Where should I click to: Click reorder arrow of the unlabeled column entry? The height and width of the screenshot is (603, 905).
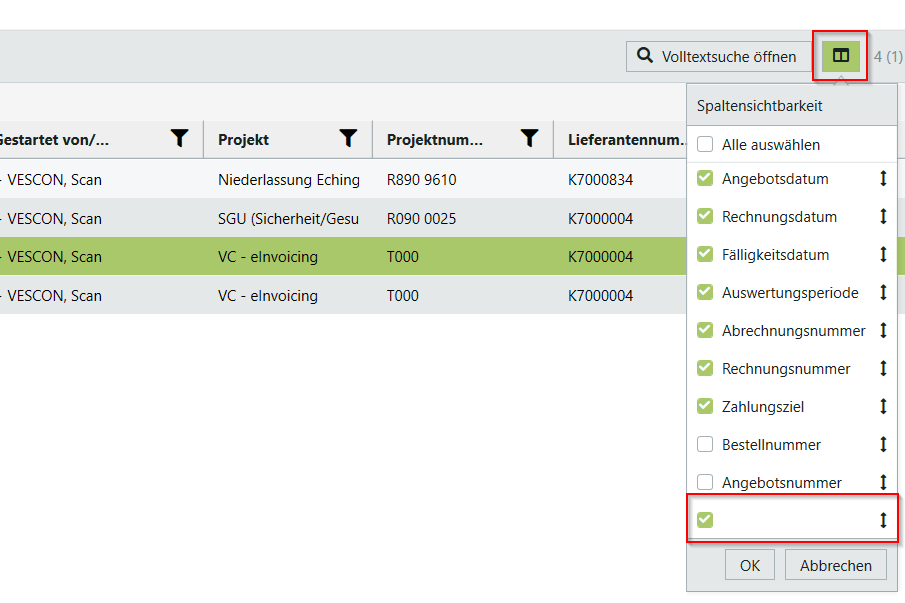click(x=883, y=520)
